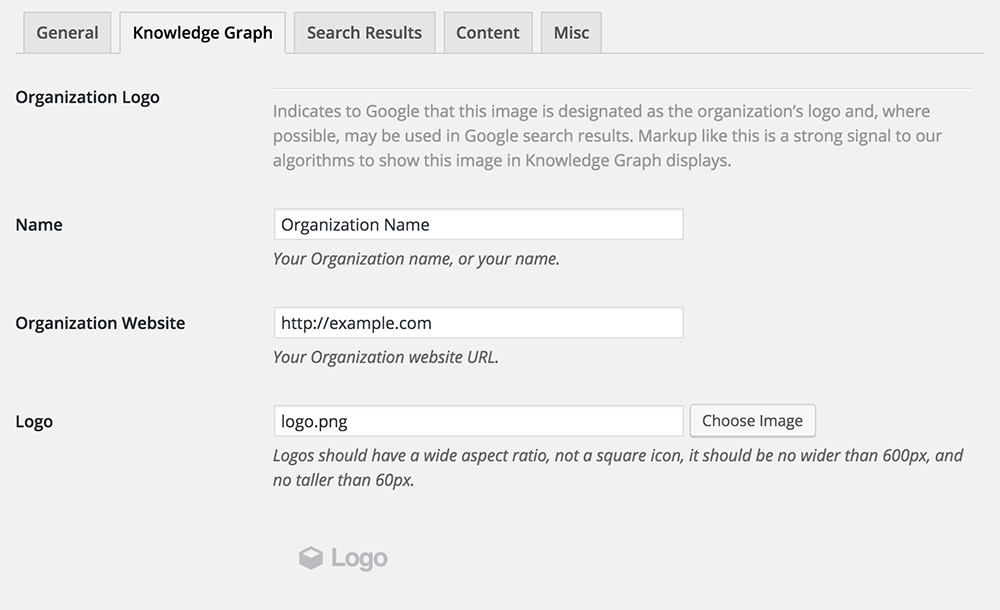Click the Name field label

coord(39,225)
